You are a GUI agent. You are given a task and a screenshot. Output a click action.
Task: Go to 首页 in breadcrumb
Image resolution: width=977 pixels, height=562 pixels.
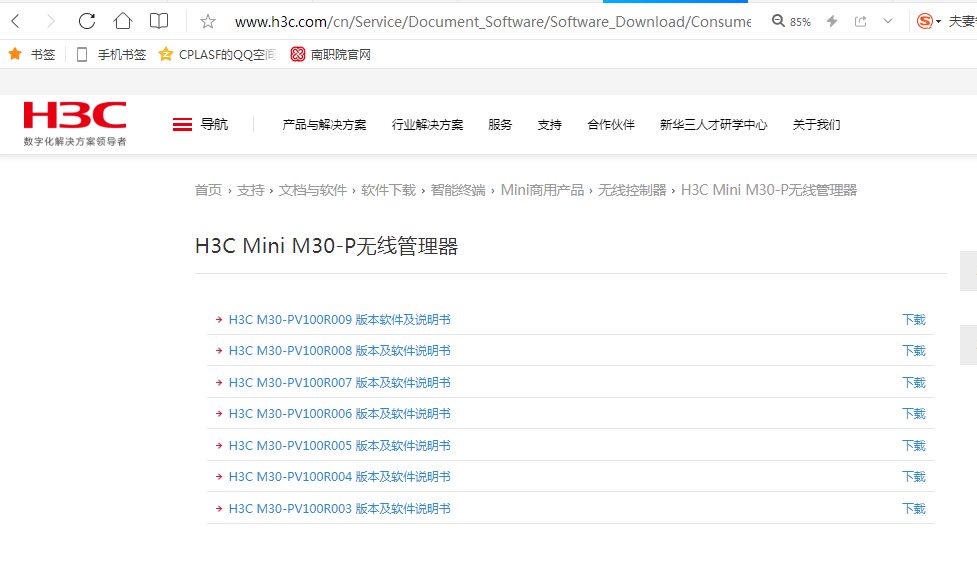pyautogui.click(x=208, y=190)
